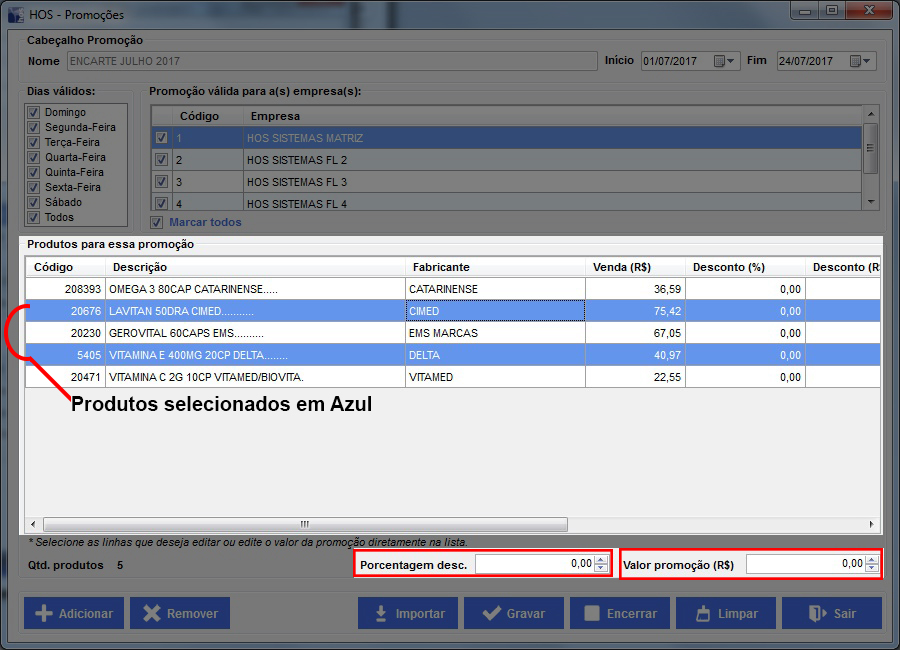Select the GEROVITAL 60CAPS EMS row
The width and height of the screenshot is (900, 650).
click(x=453, y=333)
